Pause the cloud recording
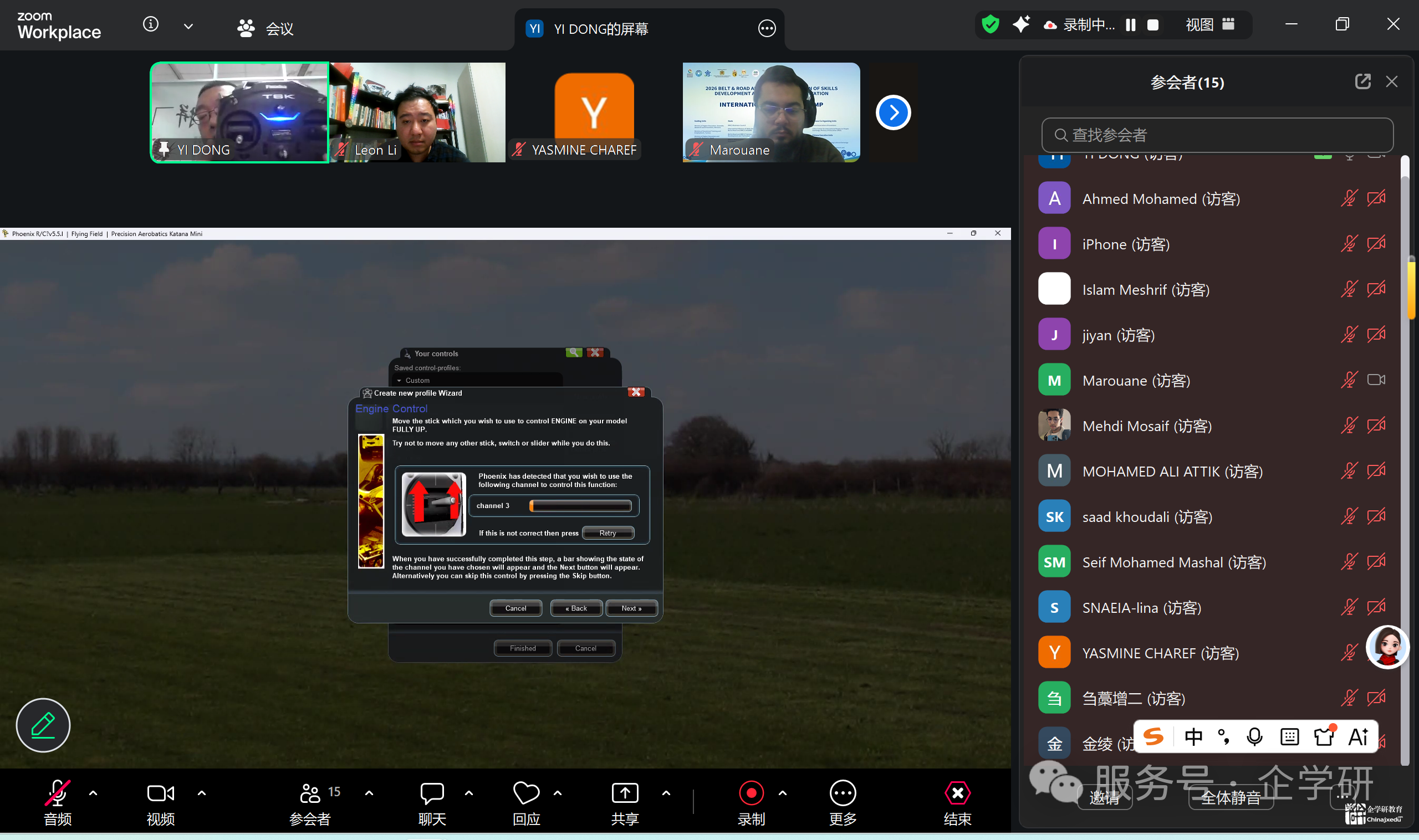Viewport: 1419px width, 840px height. coord(1130,25)
